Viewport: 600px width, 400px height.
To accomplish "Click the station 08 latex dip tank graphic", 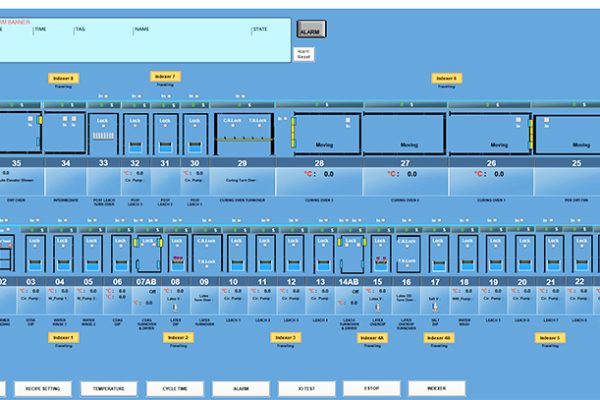I will pos(177,254).
